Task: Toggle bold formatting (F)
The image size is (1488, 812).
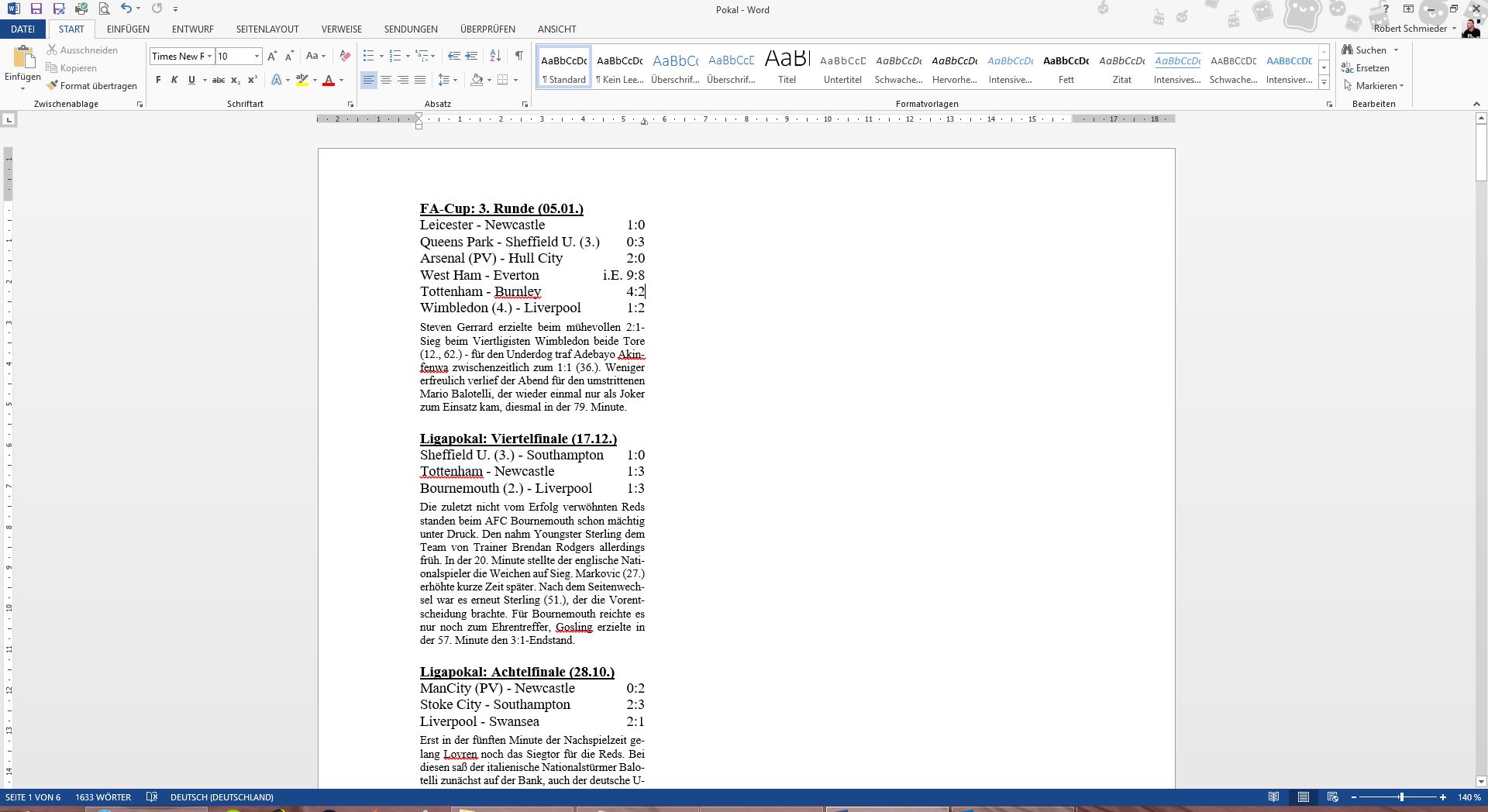Action: click(158, 80)
